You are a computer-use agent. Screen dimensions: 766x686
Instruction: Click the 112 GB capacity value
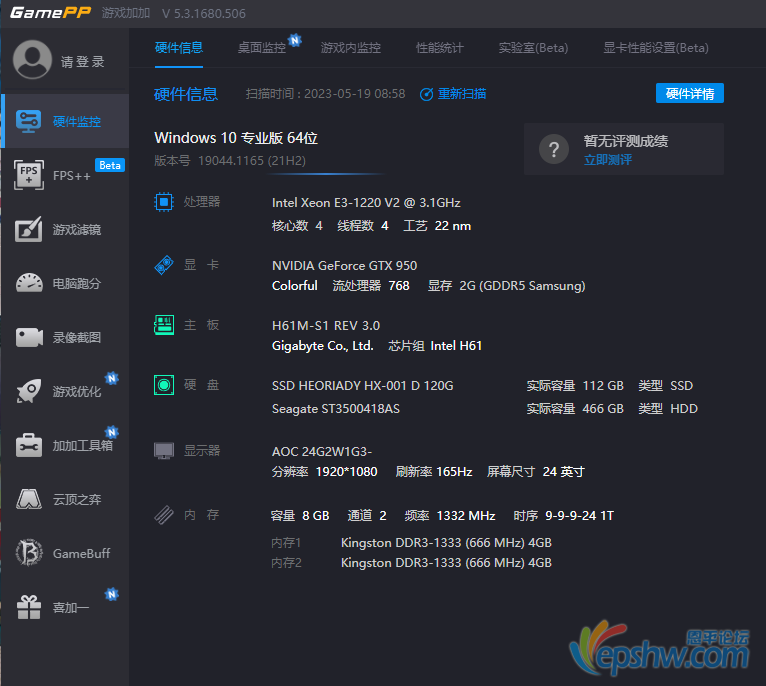tap(603, 386)
